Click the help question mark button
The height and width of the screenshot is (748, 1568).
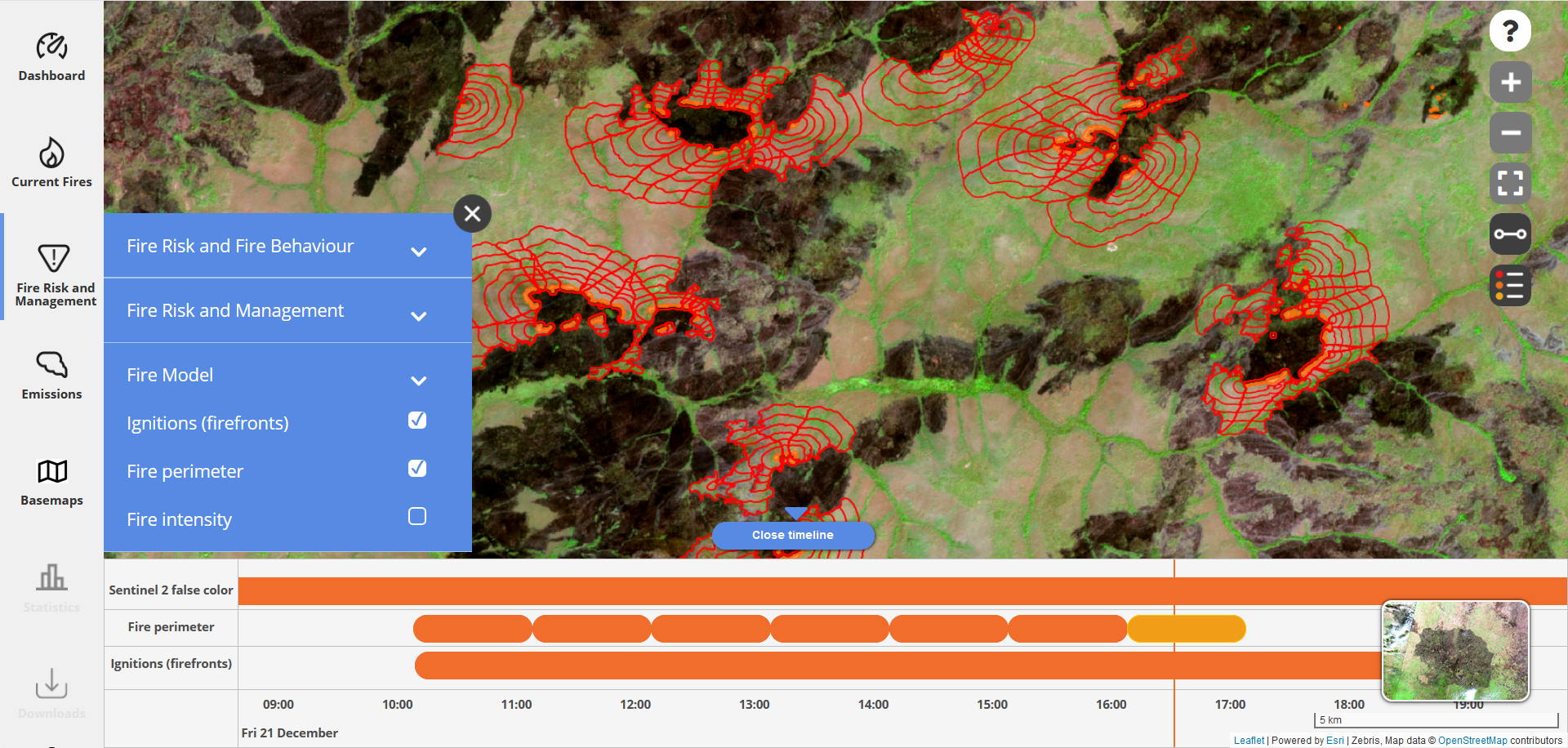[x=1509, y=31]
